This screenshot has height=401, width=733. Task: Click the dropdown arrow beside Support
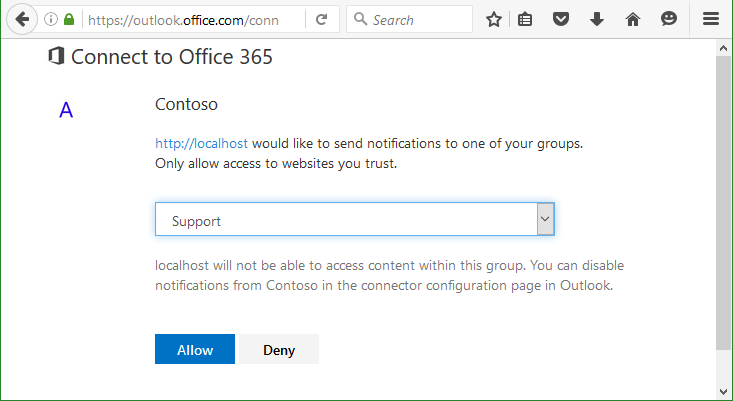tap(545, 219)
